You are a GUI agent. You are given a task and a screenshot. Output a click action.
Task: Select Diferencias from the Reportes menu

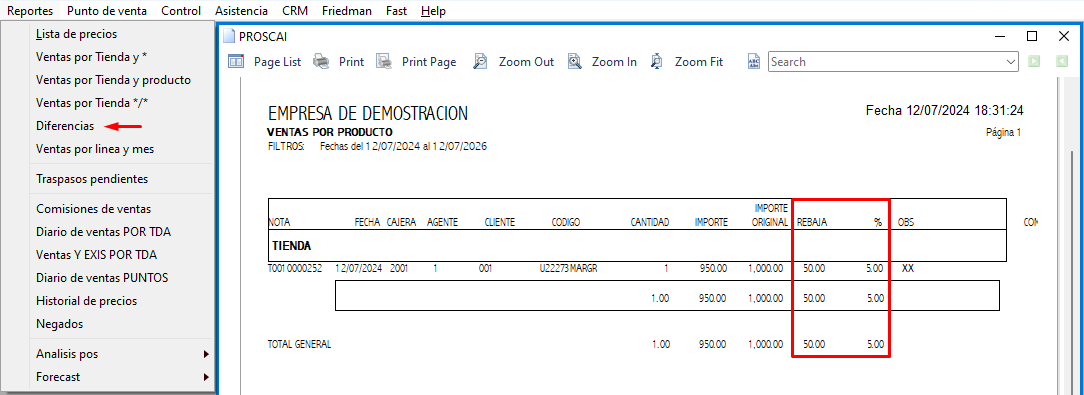point(65,126)
